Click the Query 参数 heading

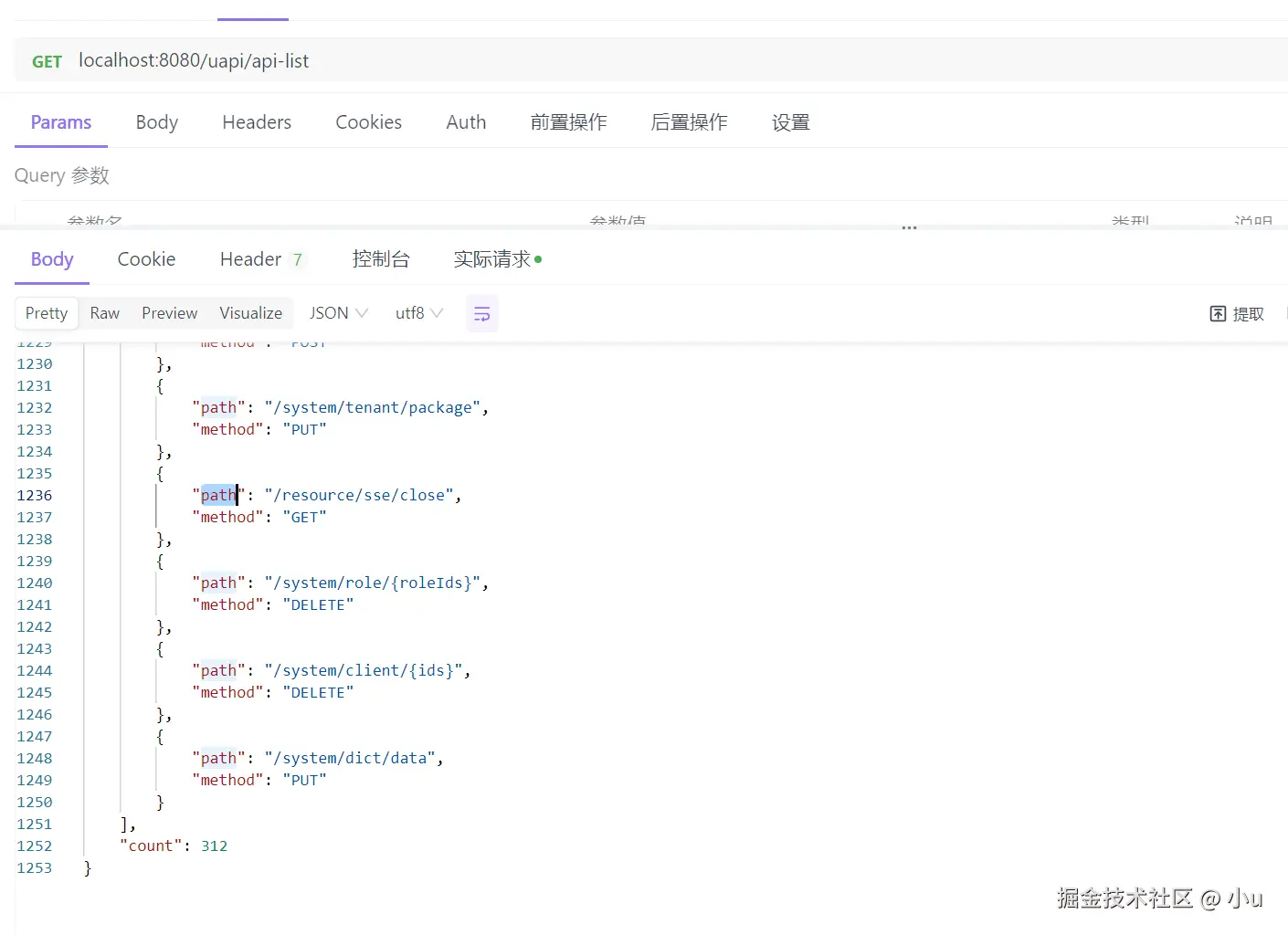pos(62,175)
